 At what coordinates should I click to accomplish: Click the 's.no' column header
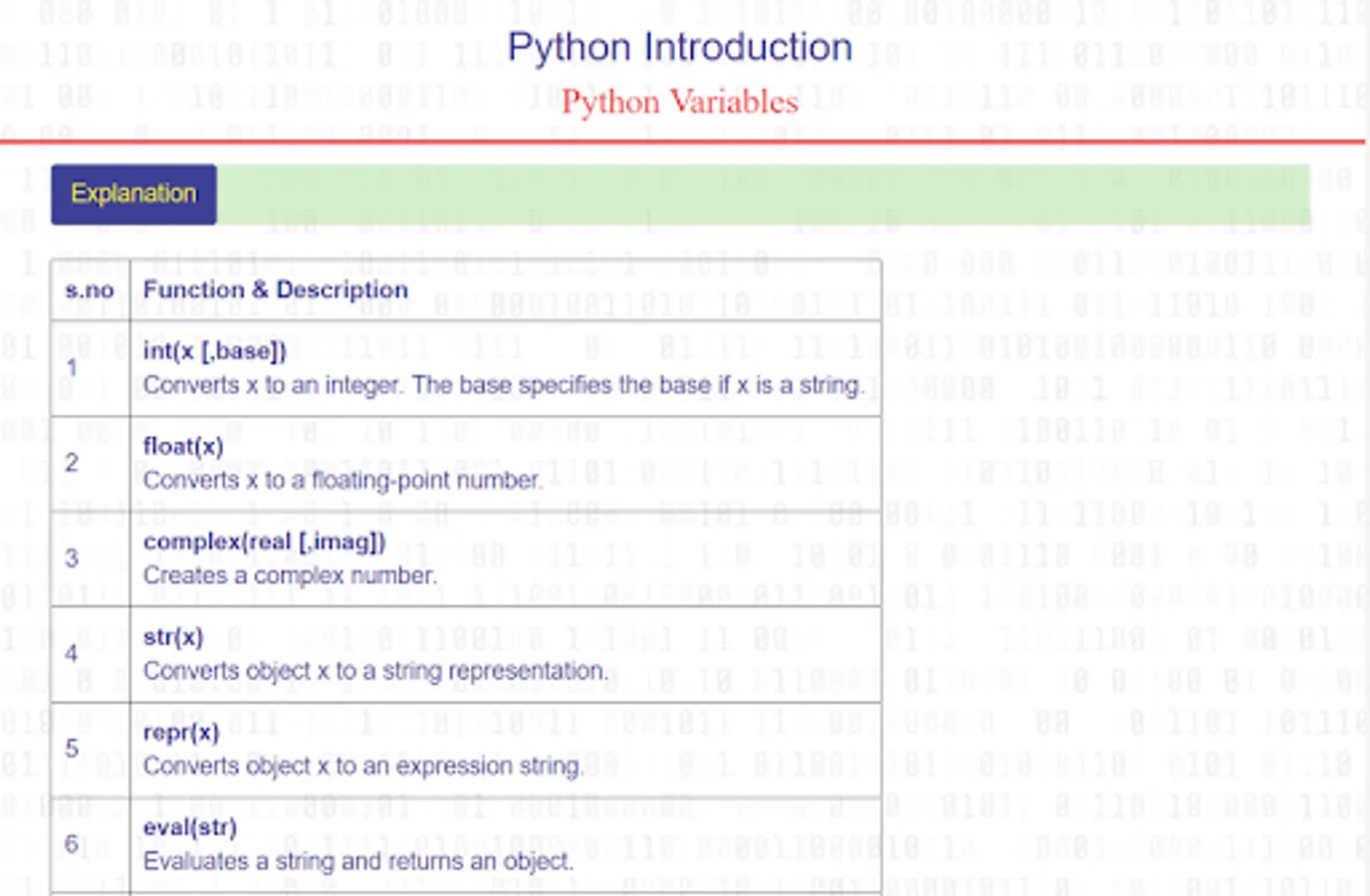pyautogui.click(x=90, y=290)
